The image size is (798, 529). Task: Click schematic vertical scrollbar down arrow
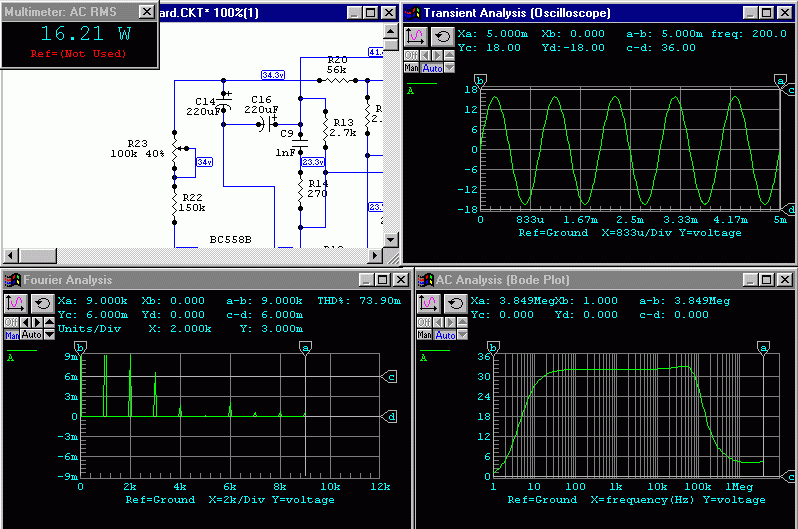[390, 239]
